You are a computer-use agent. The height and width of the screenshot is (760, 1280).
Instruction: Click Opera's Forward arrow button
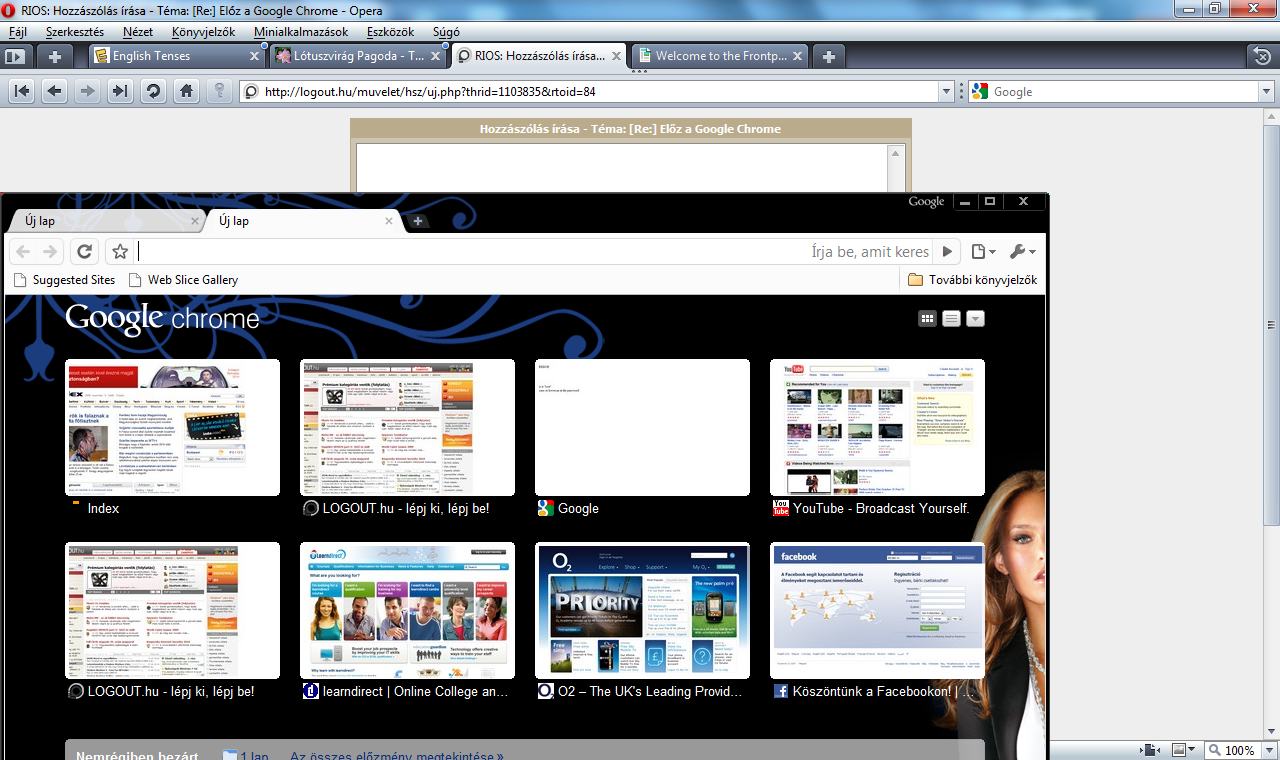(87, 91)
